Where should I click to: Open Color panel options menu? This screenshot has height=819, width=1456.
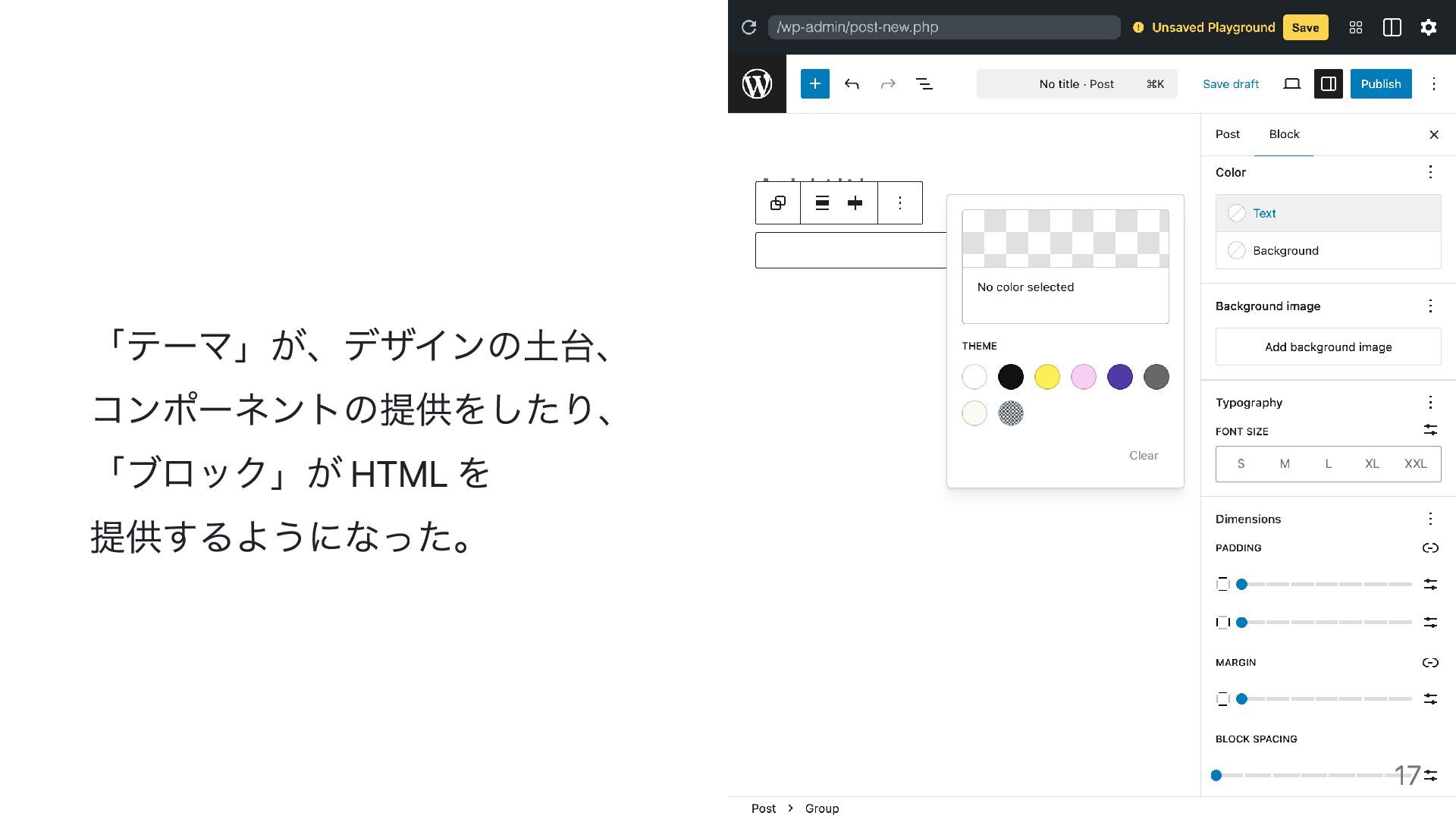point(1429,172)
